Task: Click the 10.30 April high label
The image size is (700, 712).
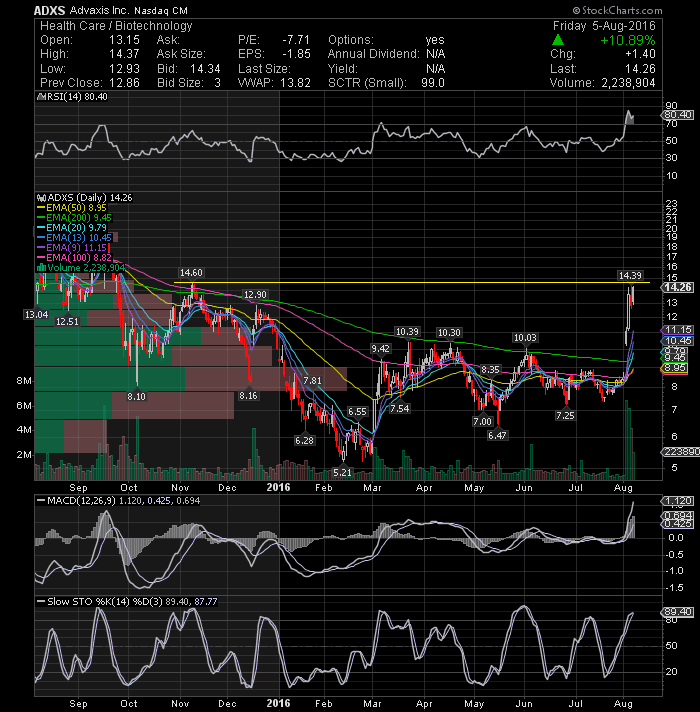Action: (x=449, y=333)
